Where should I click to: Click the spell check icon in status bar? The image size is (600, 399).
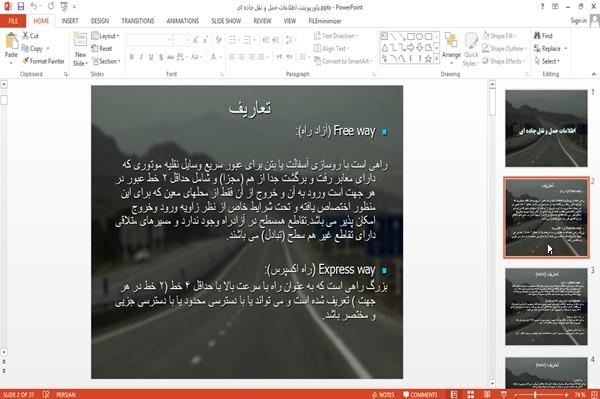tap(46, 395)
